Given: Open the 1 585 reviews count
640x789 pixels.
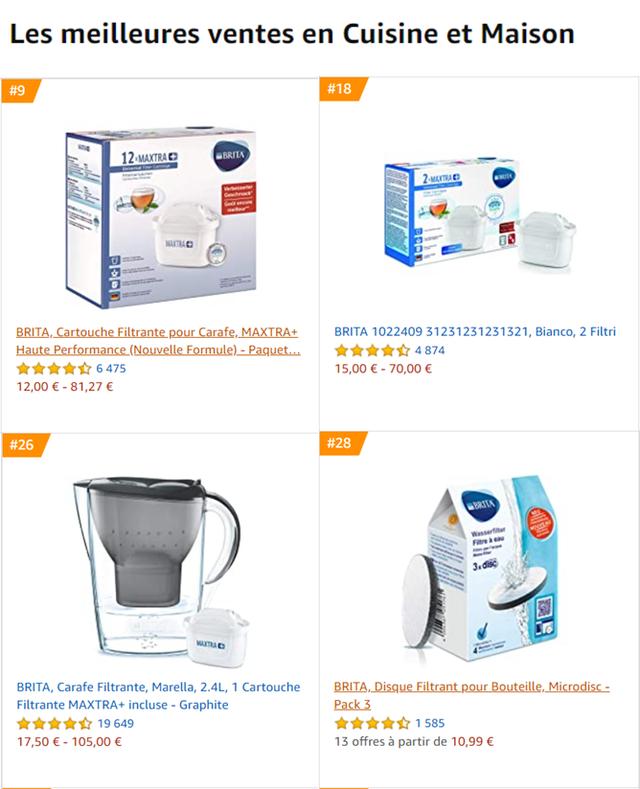Looking at the screenshot, I should tap(430, 723).
